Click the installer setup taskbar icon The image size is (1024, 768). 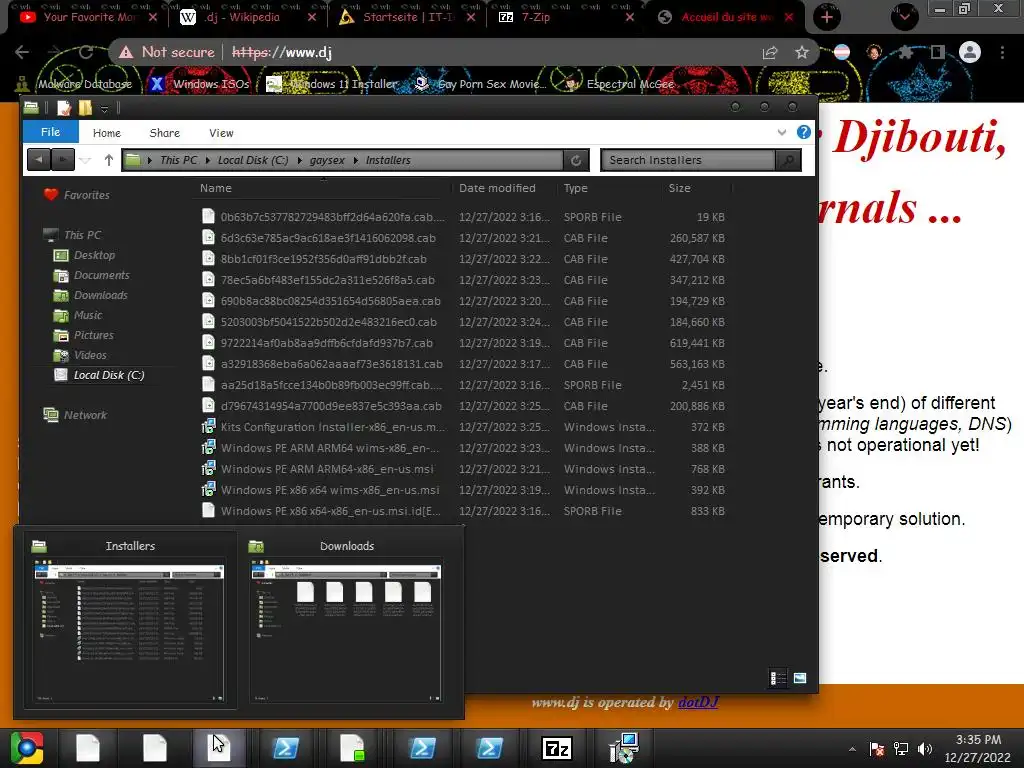tap(624, 748)
